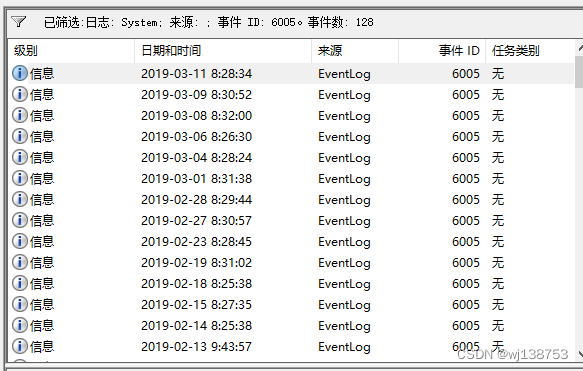Screen dimensions: 583x371
Task: Click info icon of 2019-02-18 8:25:38 row
Action: (20, 283)
